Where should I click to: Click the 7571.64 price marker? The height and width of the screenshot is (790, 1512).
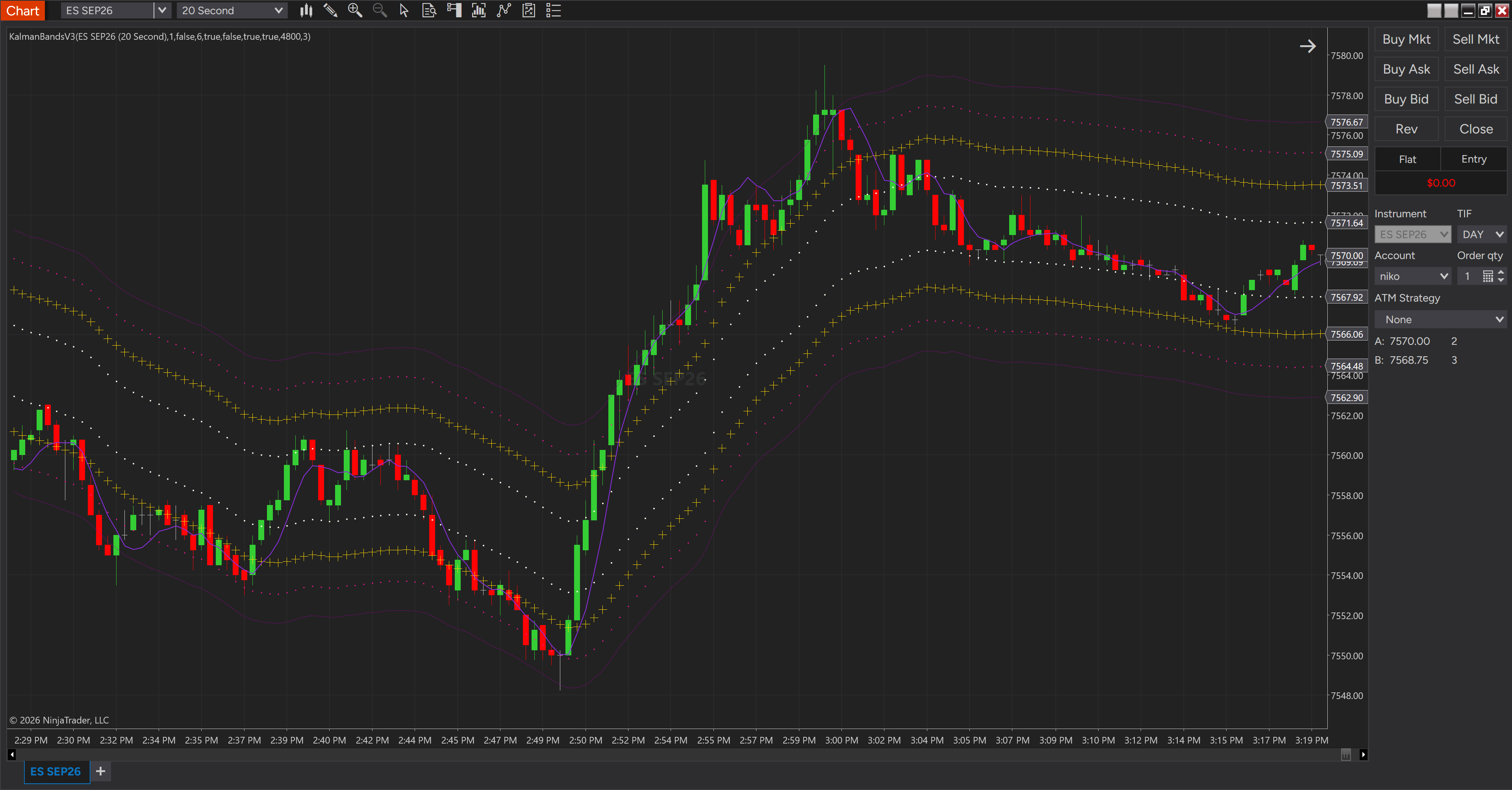(x=1347, y=223)
